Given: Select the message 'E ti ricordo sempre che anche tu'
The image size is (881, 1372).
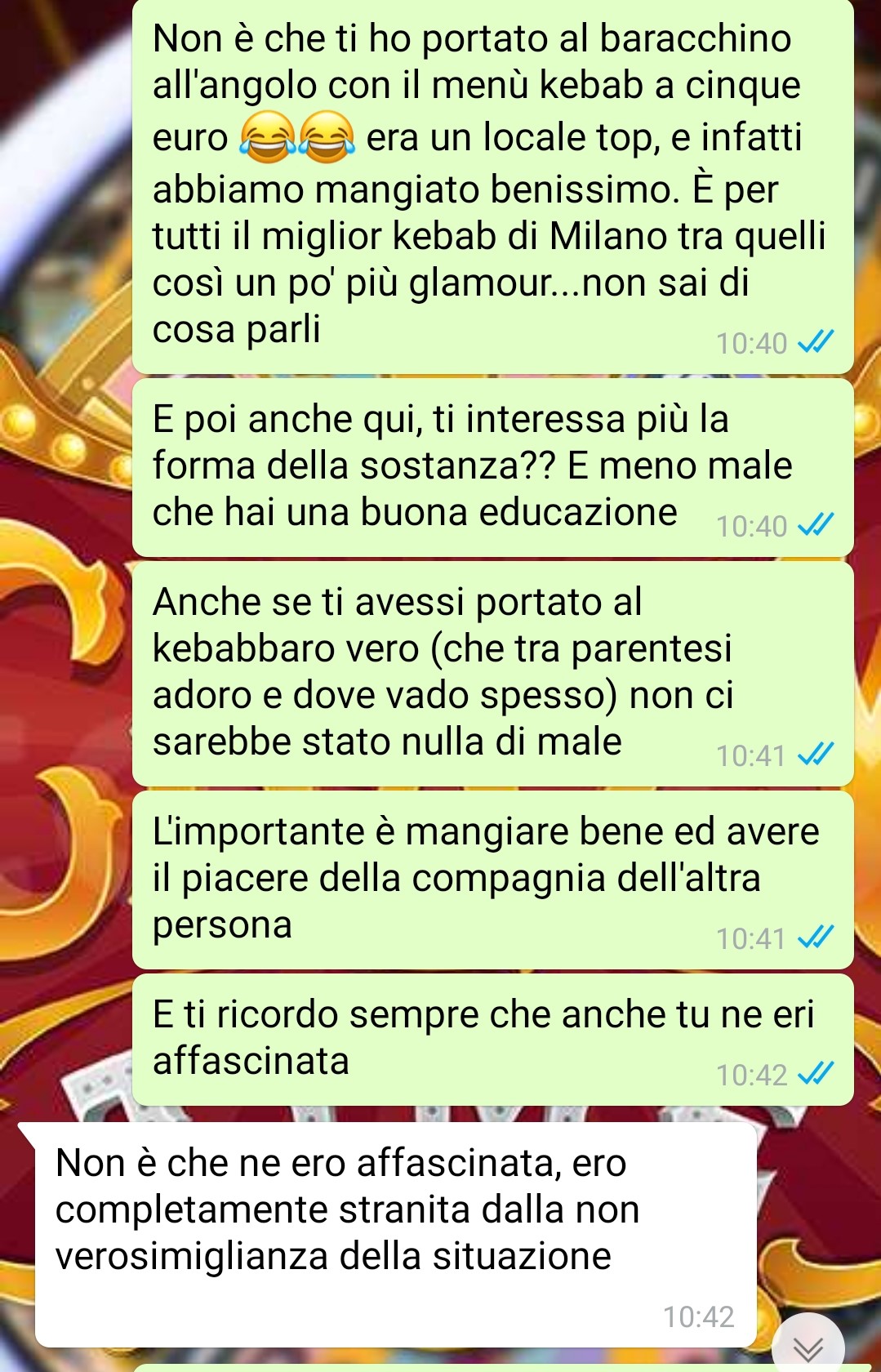Looking at the screenshot, I should tap(492, 1039).
